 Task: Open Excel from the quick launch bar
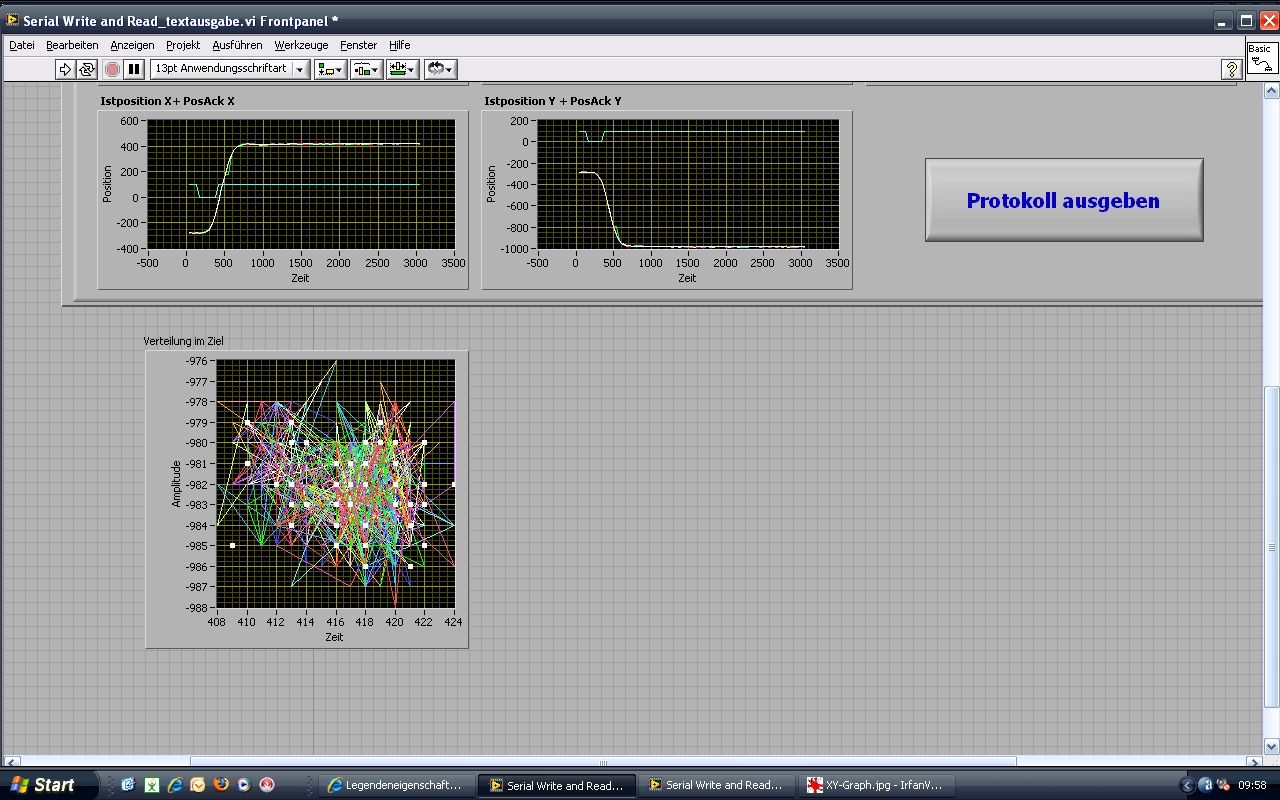click(x=151, y=785)
